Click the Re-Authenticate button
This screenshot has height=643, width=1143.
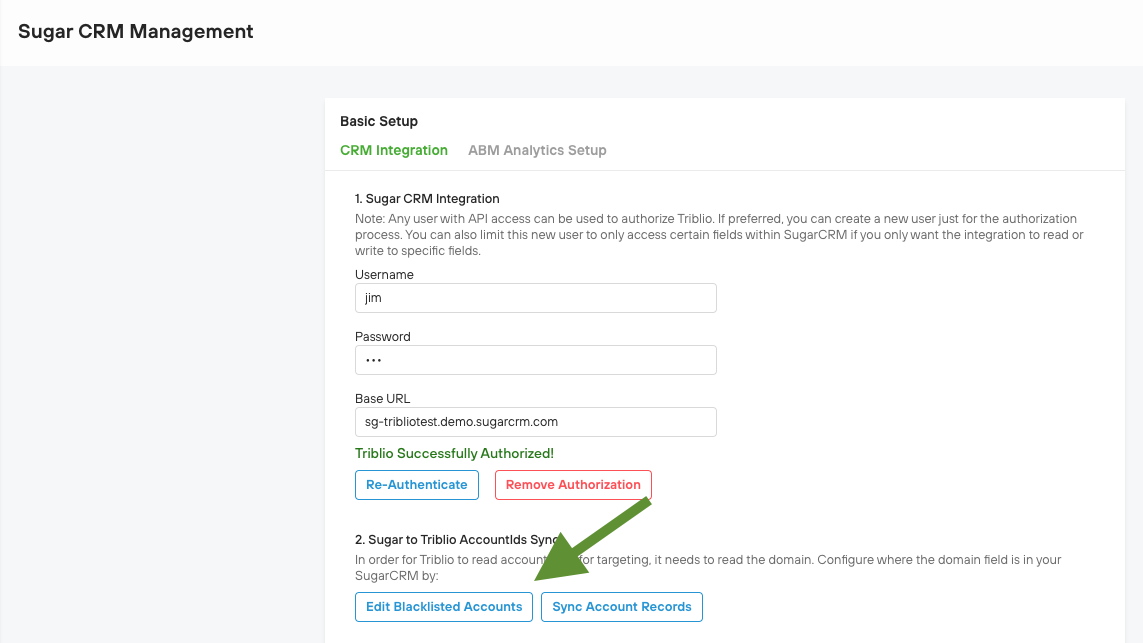(417, 485)
